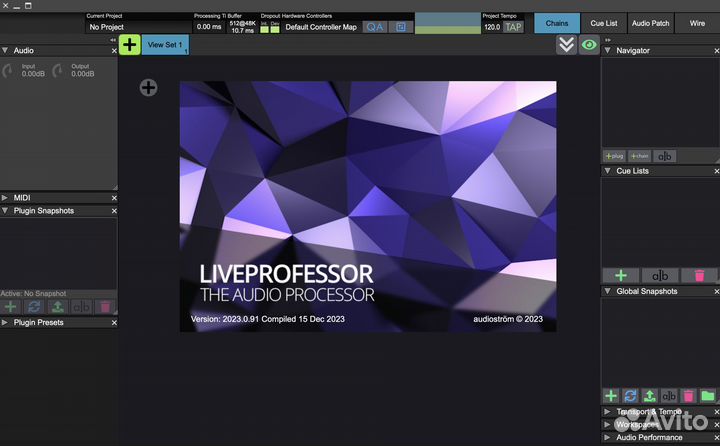
Task: Click the +chain button in Navigator
Action: [639, 156]
